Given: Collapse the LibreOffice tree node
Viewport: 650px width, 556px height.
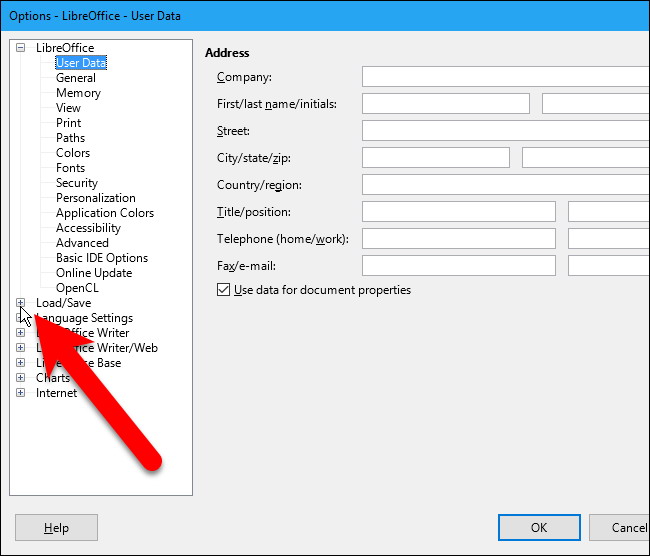Looking at the screenshot, I should pos(21,48).
